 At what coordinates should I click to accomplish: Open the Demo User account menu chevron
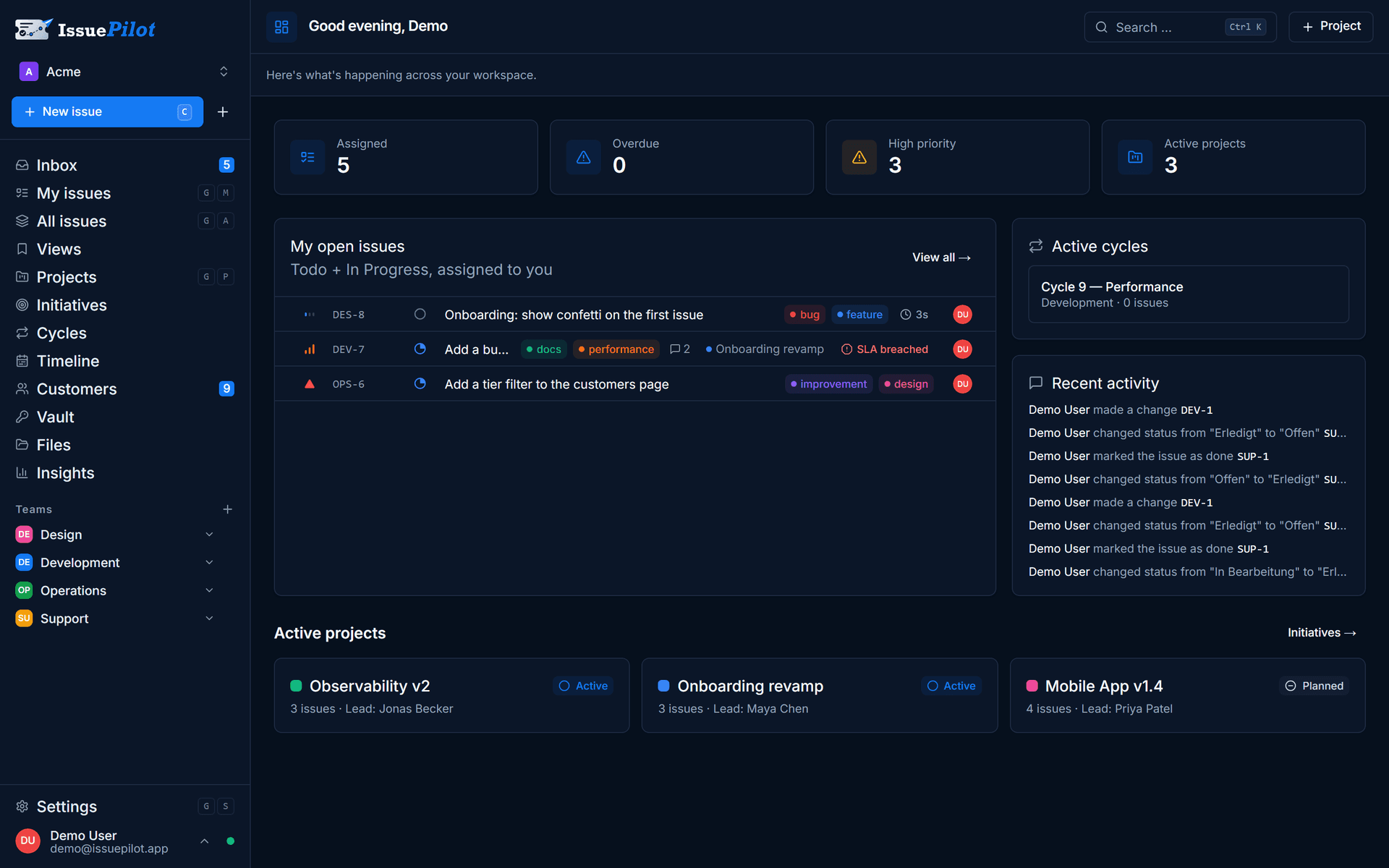tap(205, 841)
